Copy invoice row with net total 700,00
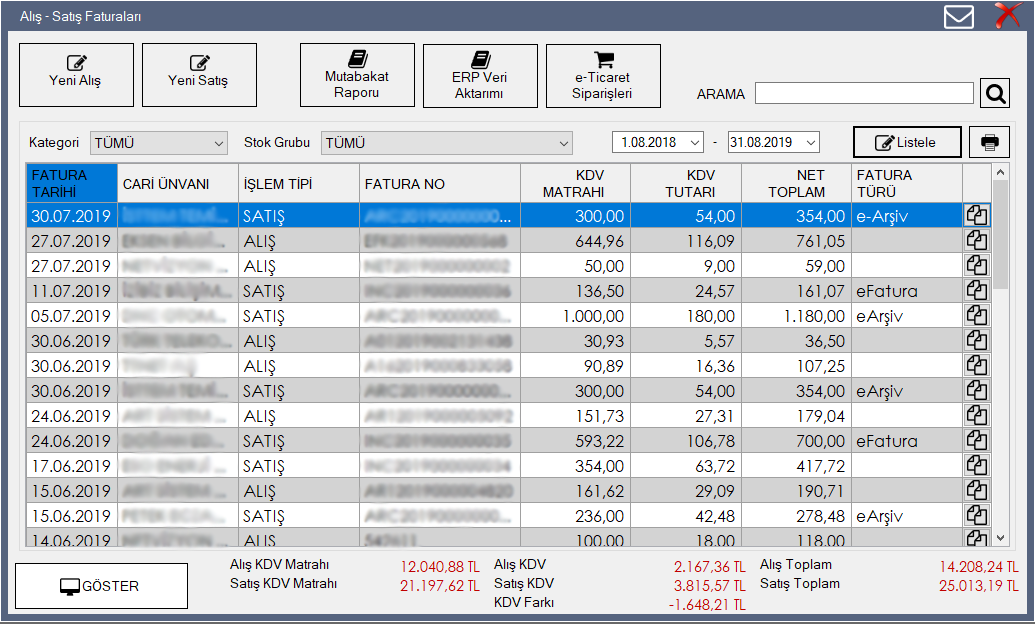 (x=977, y=441)
